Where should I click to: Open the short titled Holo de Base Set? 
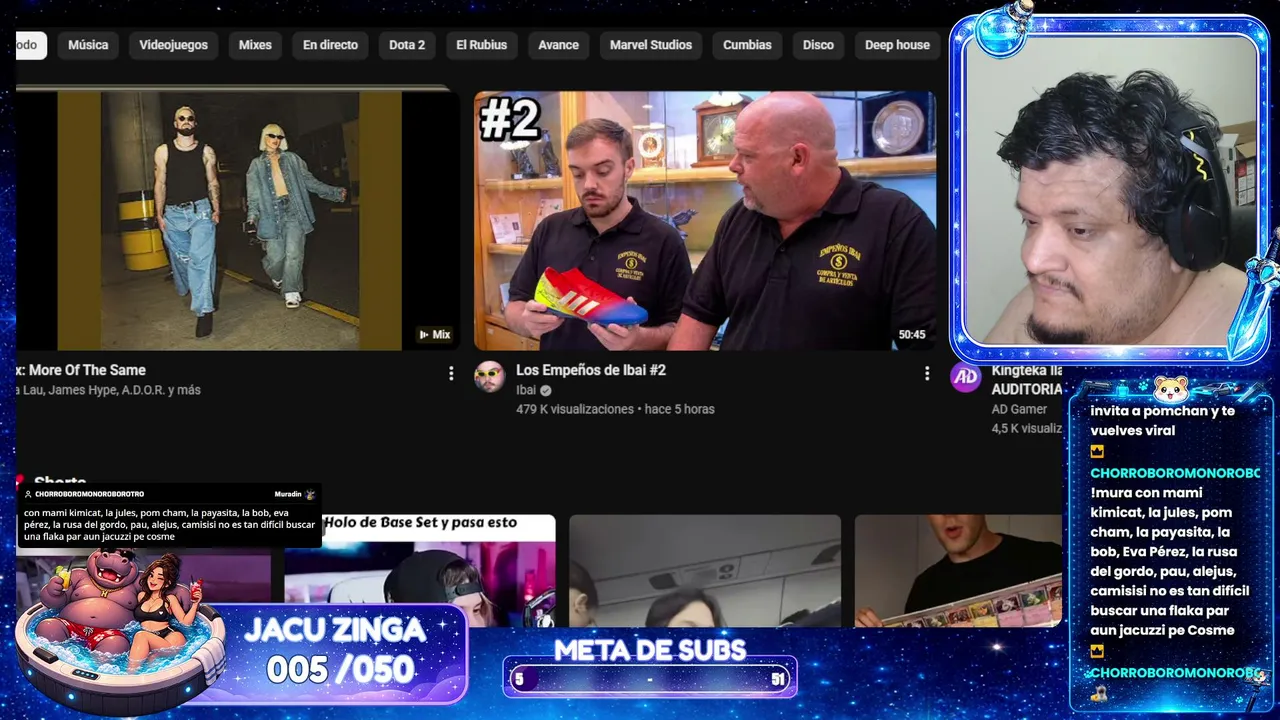(420, 570)
